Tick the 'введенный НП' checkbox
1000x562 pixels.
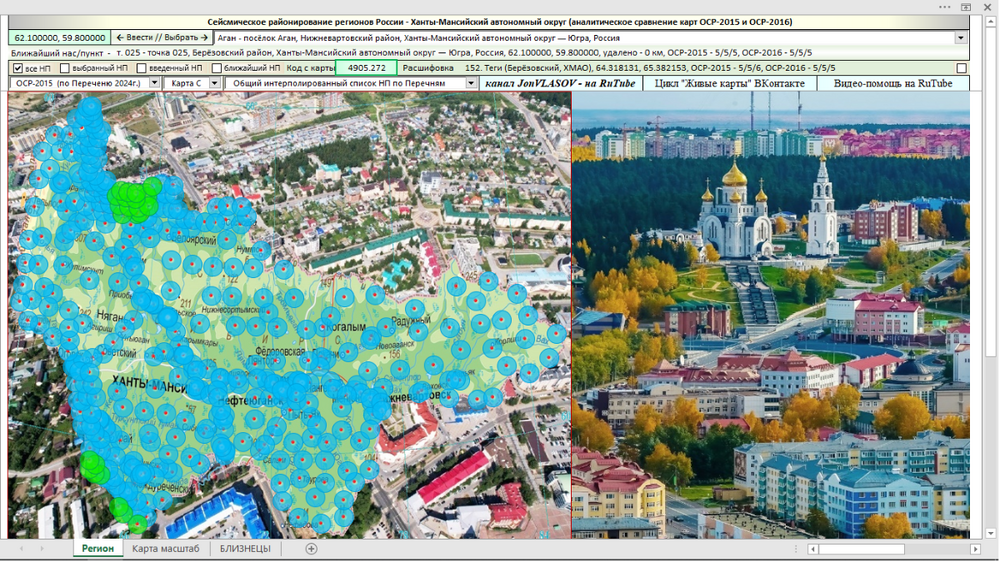click(x=142, y=68)
